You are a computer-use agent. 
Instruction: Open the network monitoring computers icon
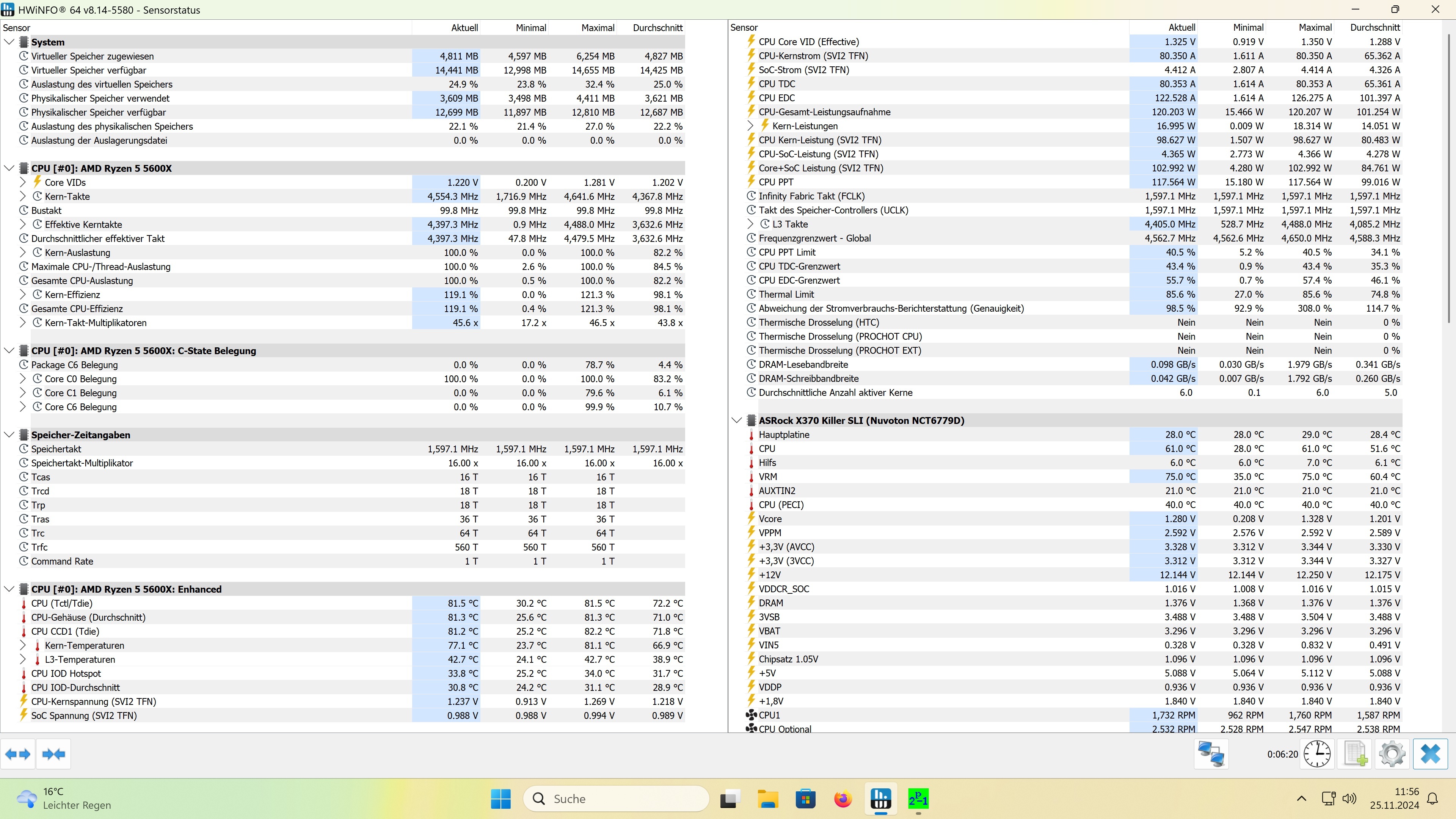pyautogui.click(x=1211, y=754)
